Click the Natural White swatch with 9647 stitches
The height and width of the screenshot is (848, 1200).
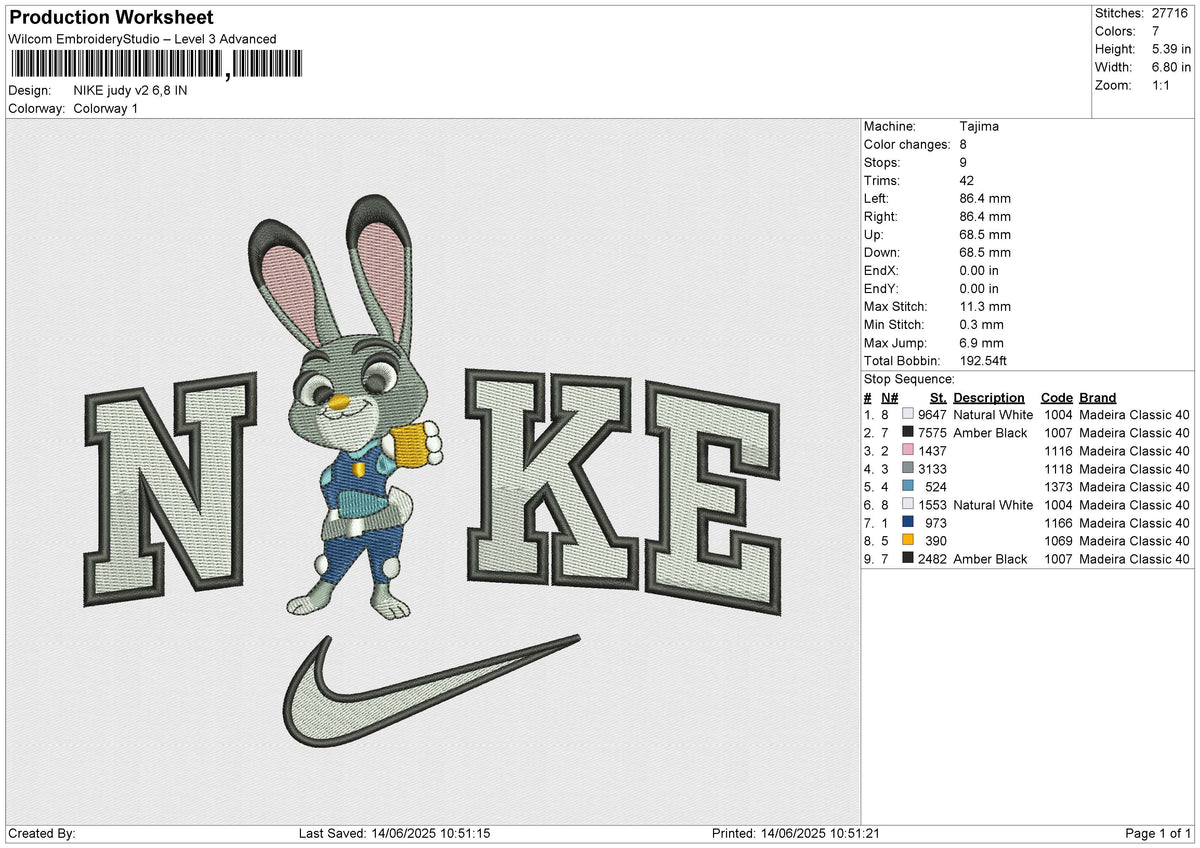(908, 415)
